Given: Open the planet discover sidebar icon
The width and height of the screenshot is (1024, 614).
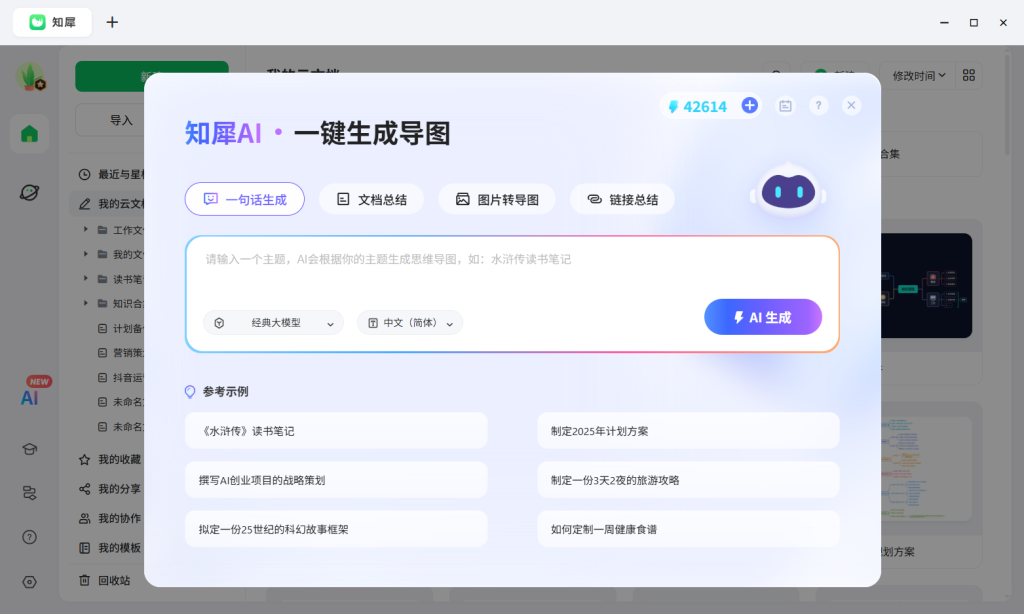Looking at the screenshot, I should tap(29, 192).
